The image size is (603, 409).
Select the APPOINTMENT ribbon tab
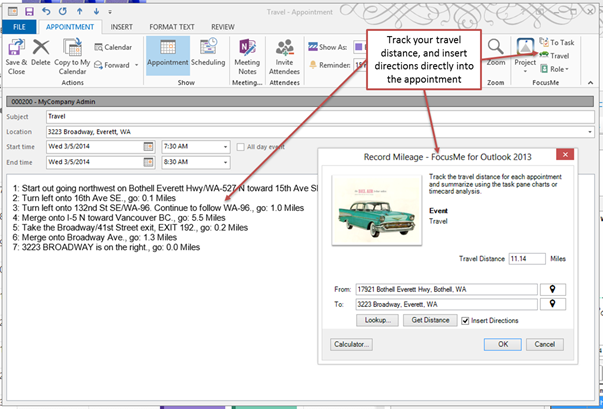pos(70,27)
